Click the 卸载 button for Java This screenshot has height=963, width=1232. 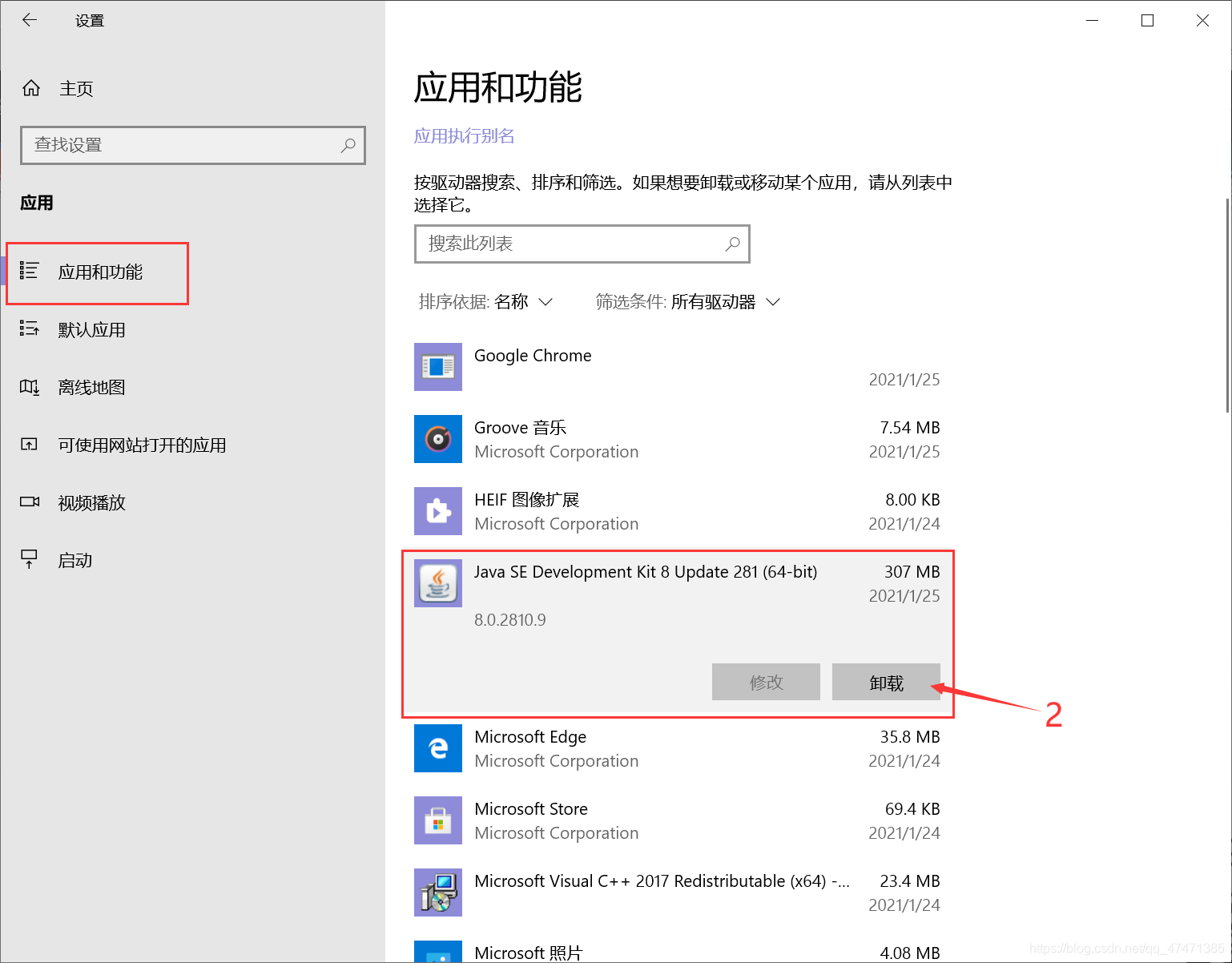pyautogui.click(x=886, y=682)
